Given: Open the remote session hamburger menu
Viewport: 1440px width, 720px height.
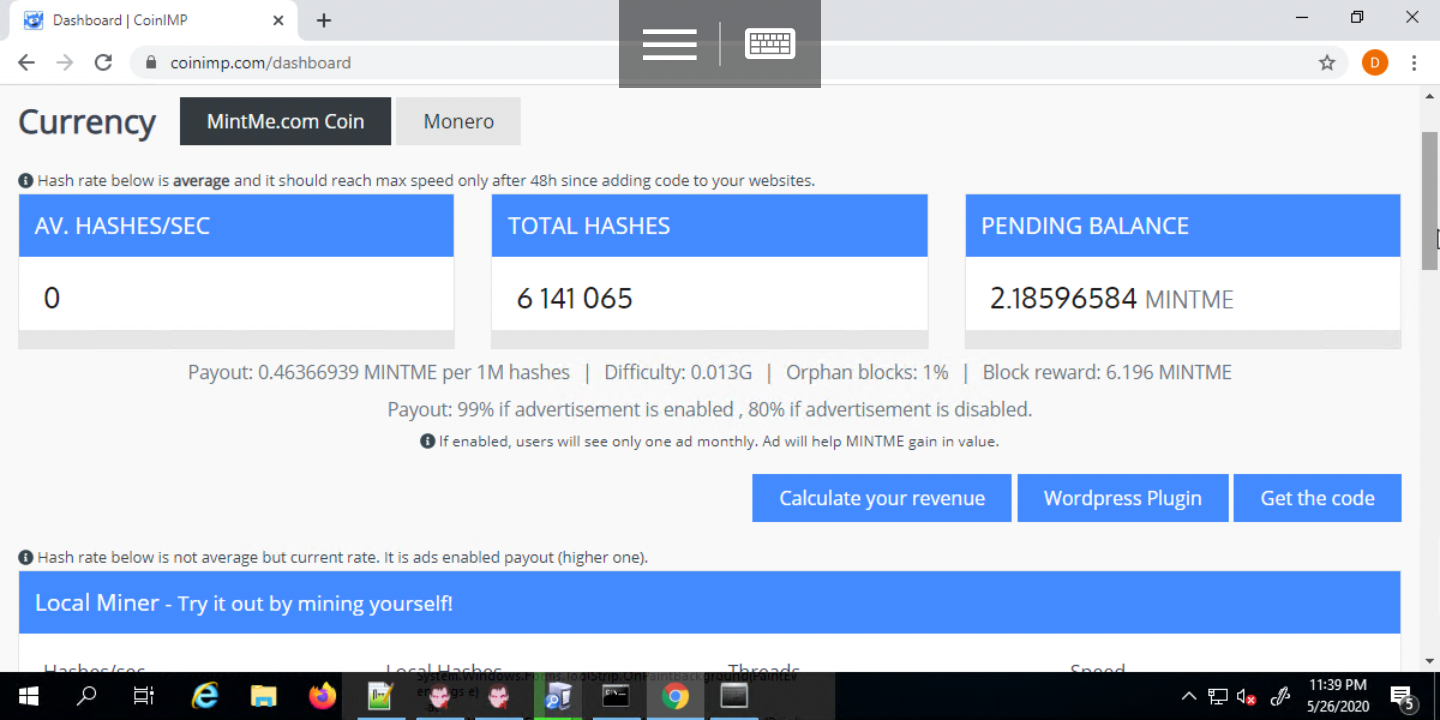Looking at the screenshot, I should [670, 44].
